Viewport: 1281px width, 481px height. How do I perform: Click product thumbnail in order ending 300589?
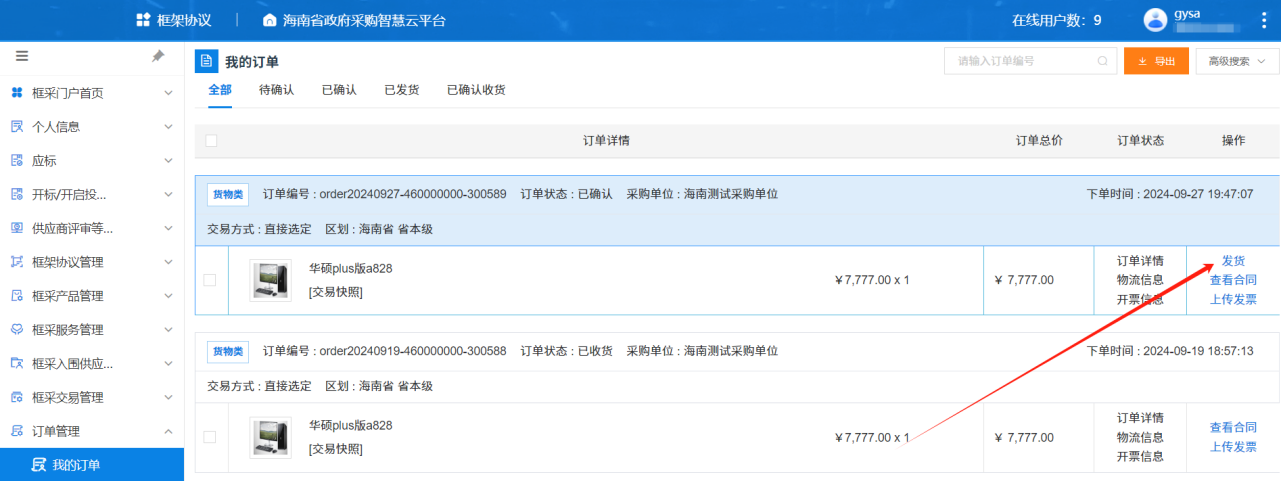[x=271, y=280]
